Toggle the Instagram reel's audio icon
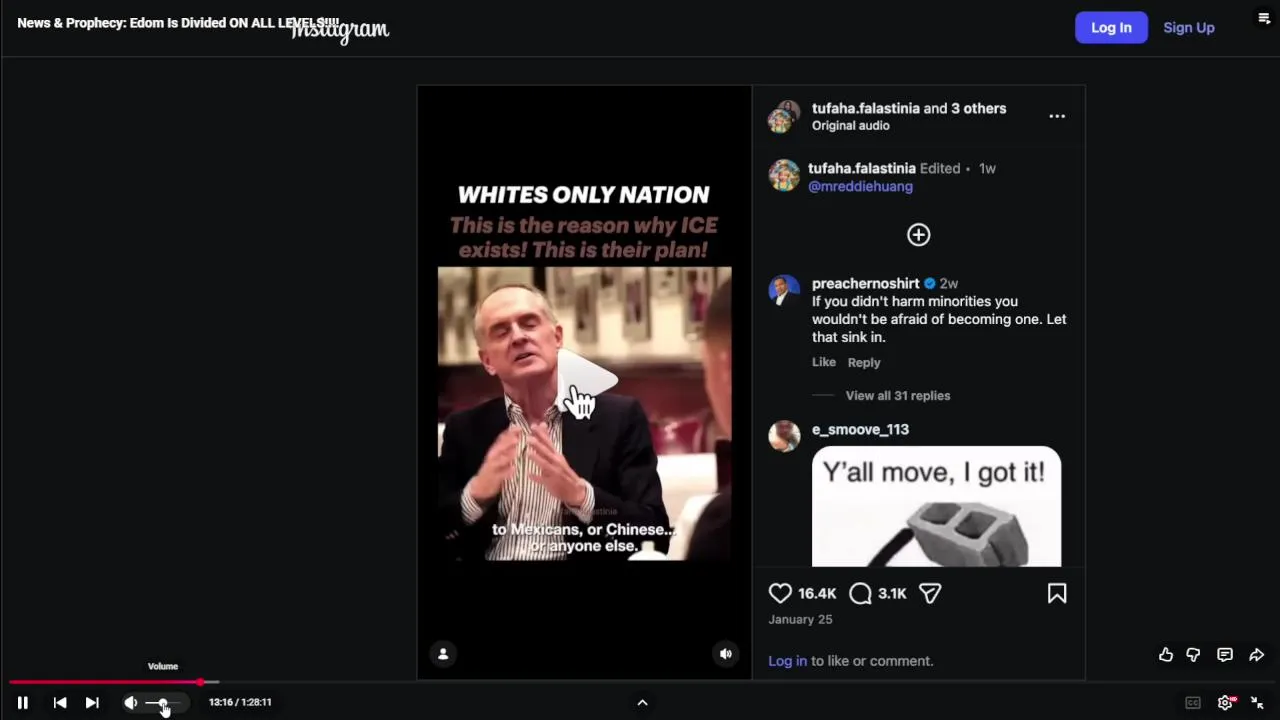This screenshot has height=720, width=1280. pos(726,654)
